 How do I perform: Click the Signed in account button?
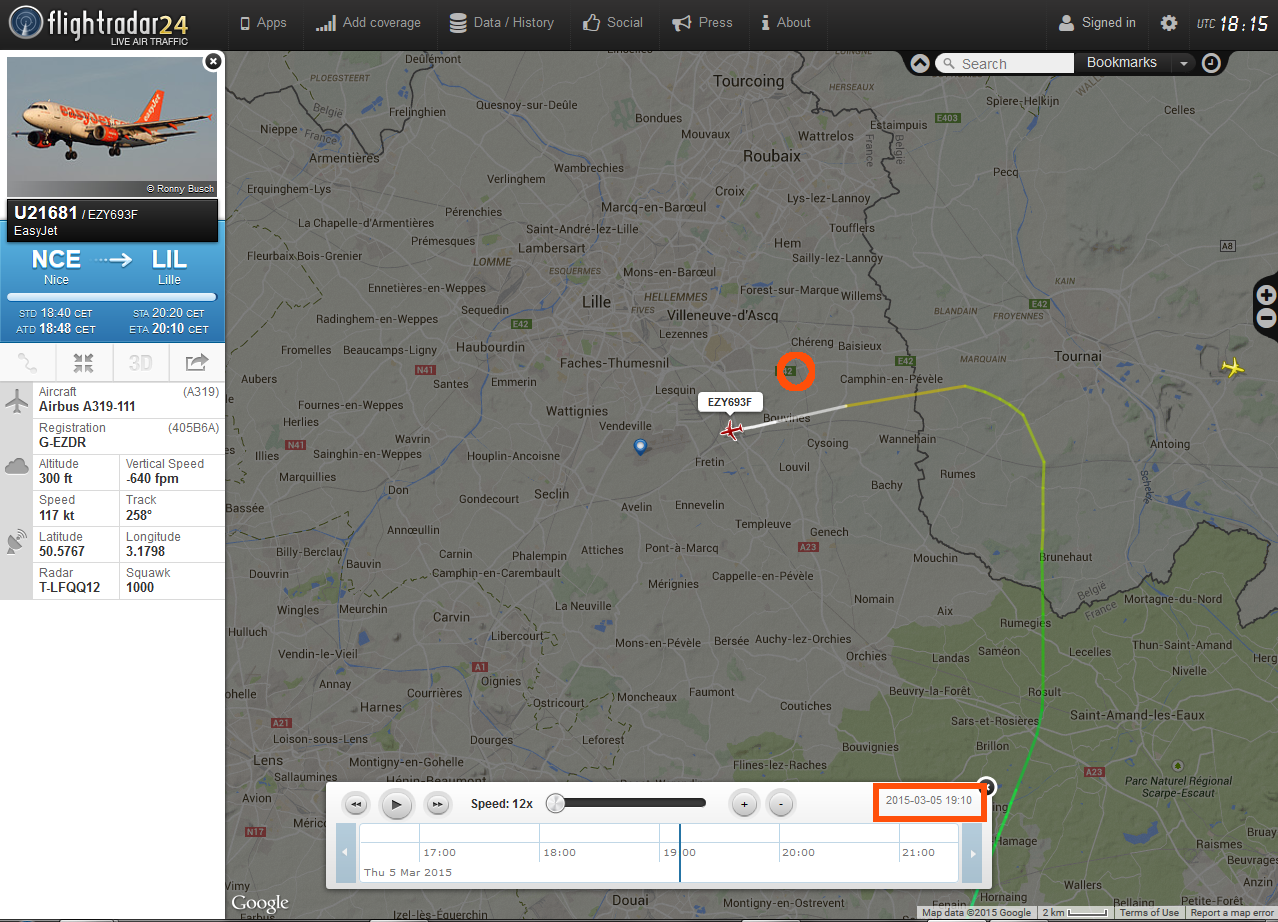tap(1096, 23)
